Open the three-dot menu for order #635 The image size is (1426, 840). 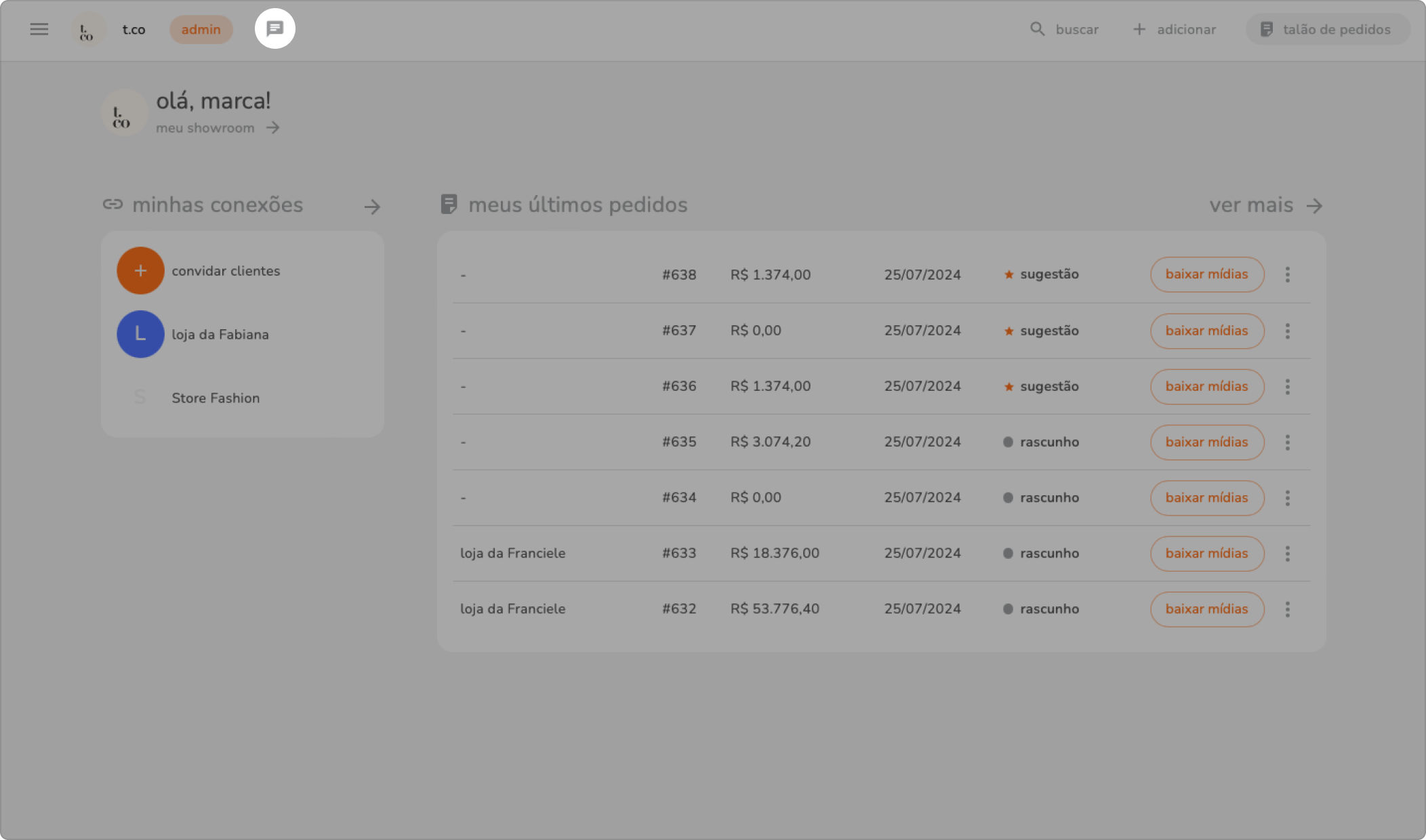tap(1287, 442)
